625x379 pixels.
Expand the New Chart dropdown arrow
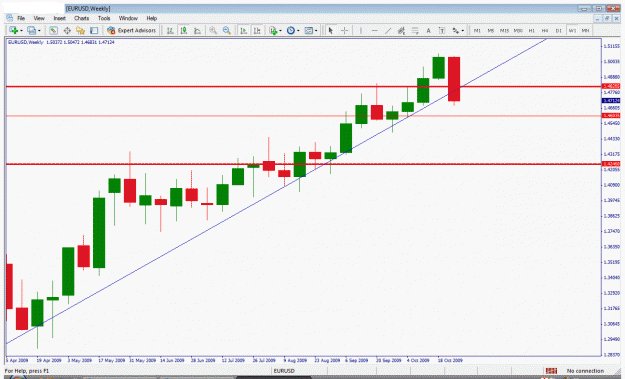click(21, 31)
